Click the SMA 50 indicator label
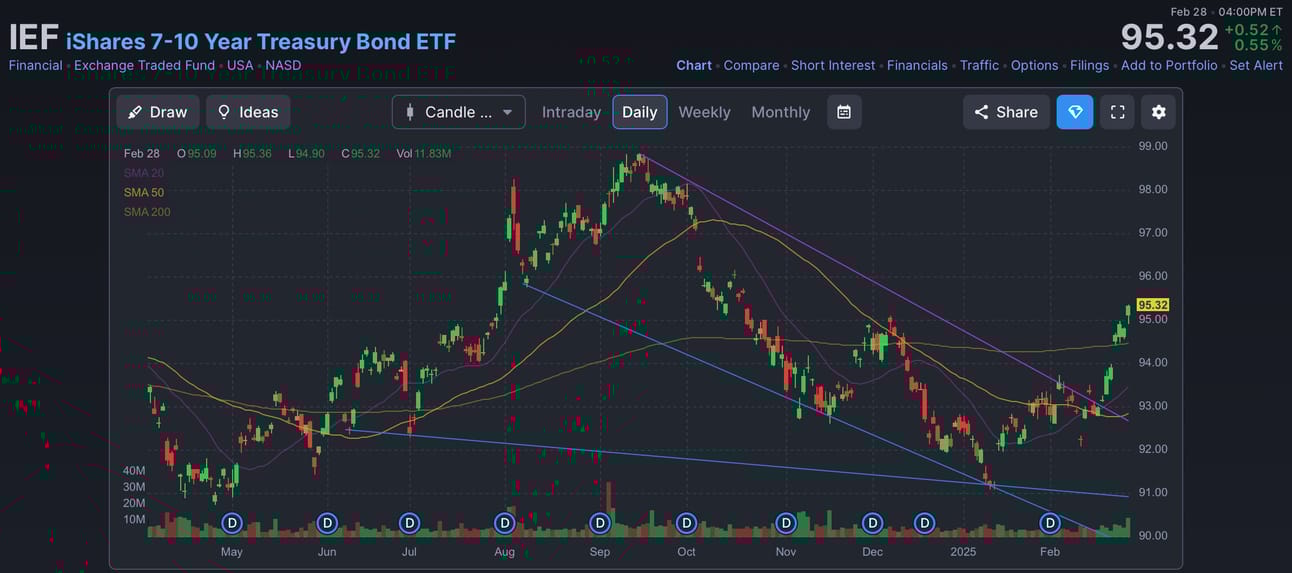 144,192
